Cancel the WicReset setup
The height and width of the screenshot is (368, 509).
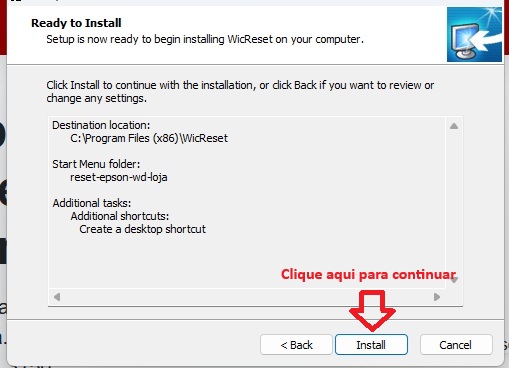pyautogui.click(x=456, y=345)
